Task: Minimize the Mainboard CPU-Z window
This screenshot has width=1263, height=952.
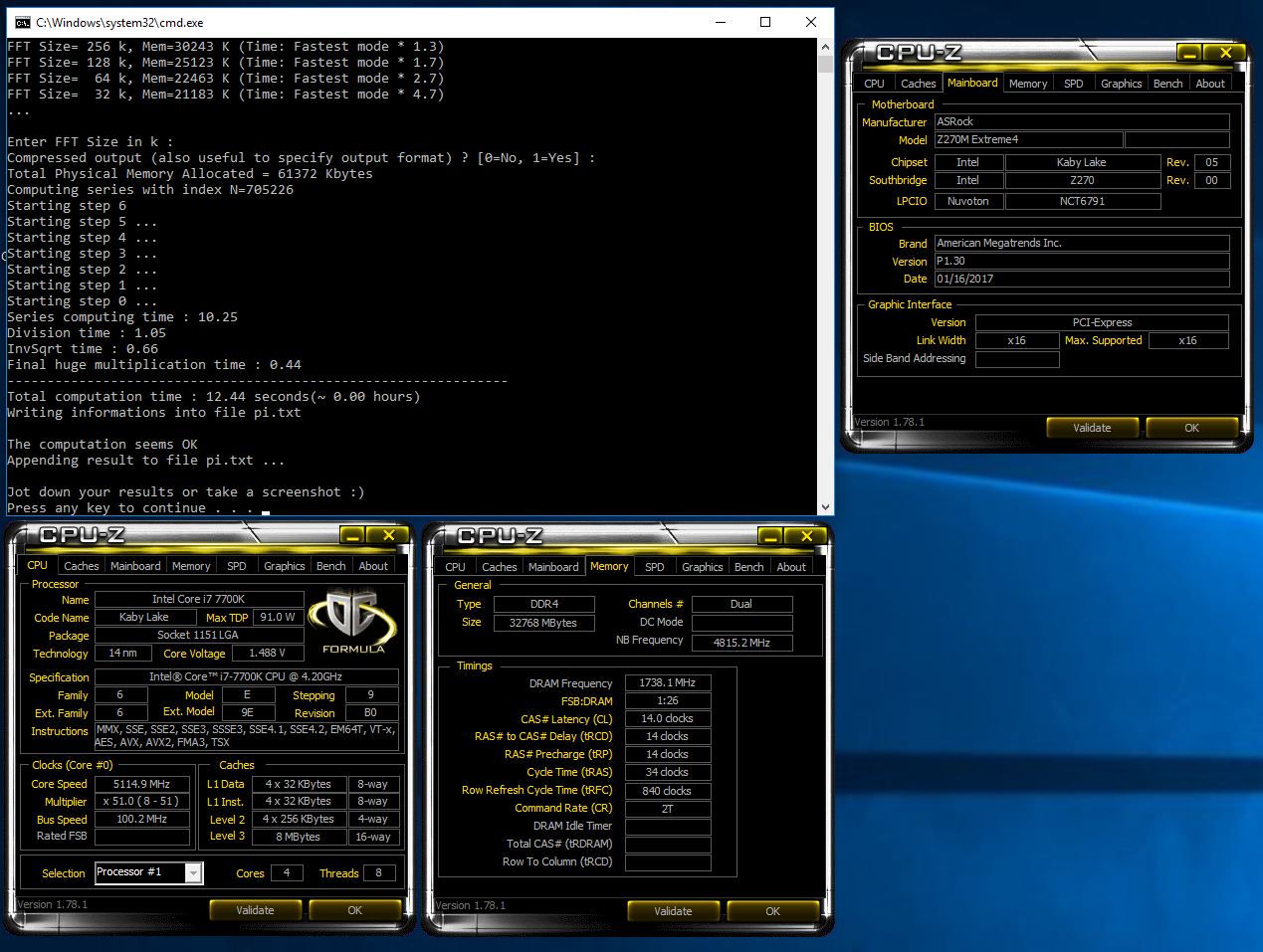Action: (1188, 52)
